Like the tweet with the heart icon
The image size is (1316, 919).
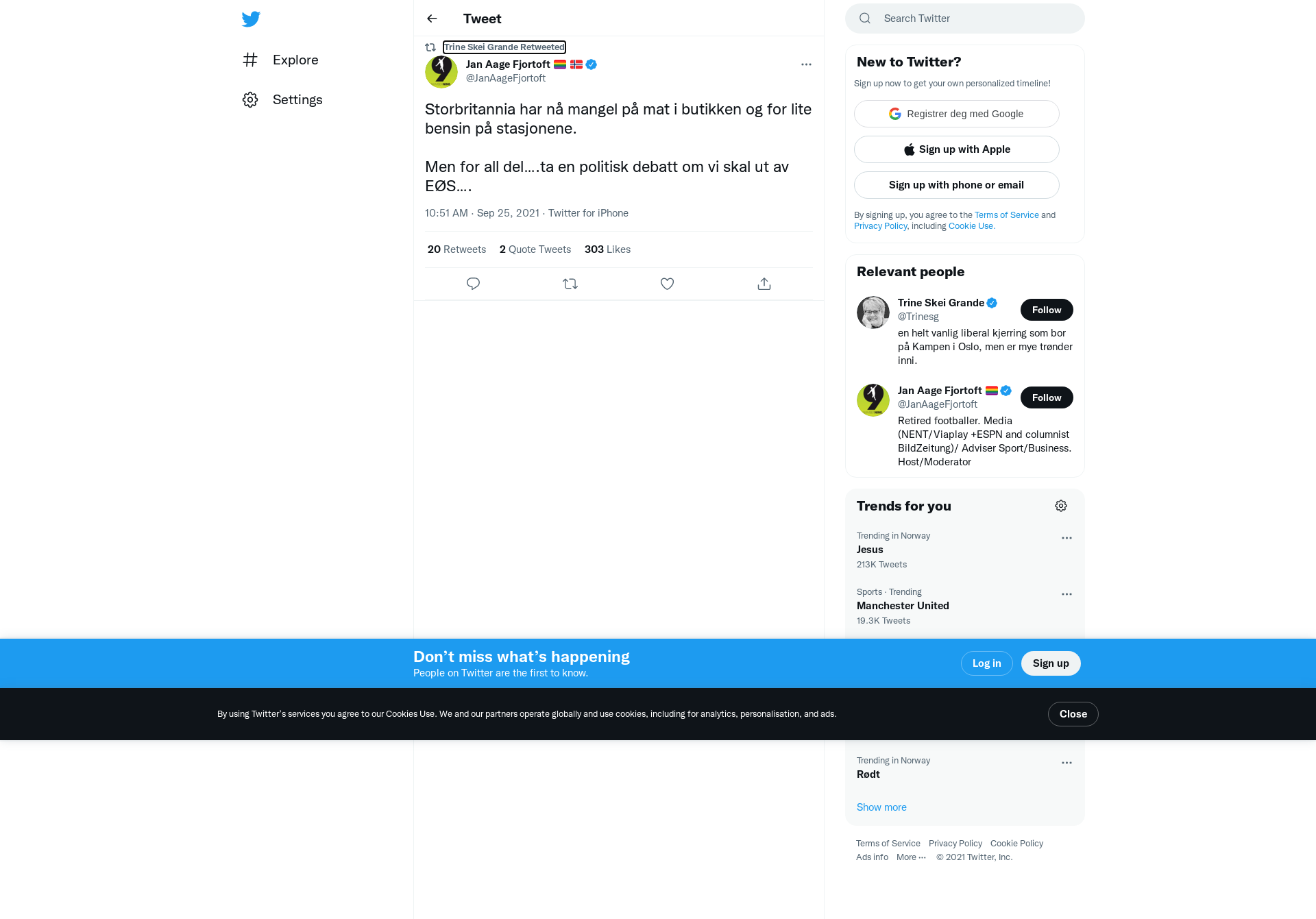pyautogui.click(x=667, y=284)
